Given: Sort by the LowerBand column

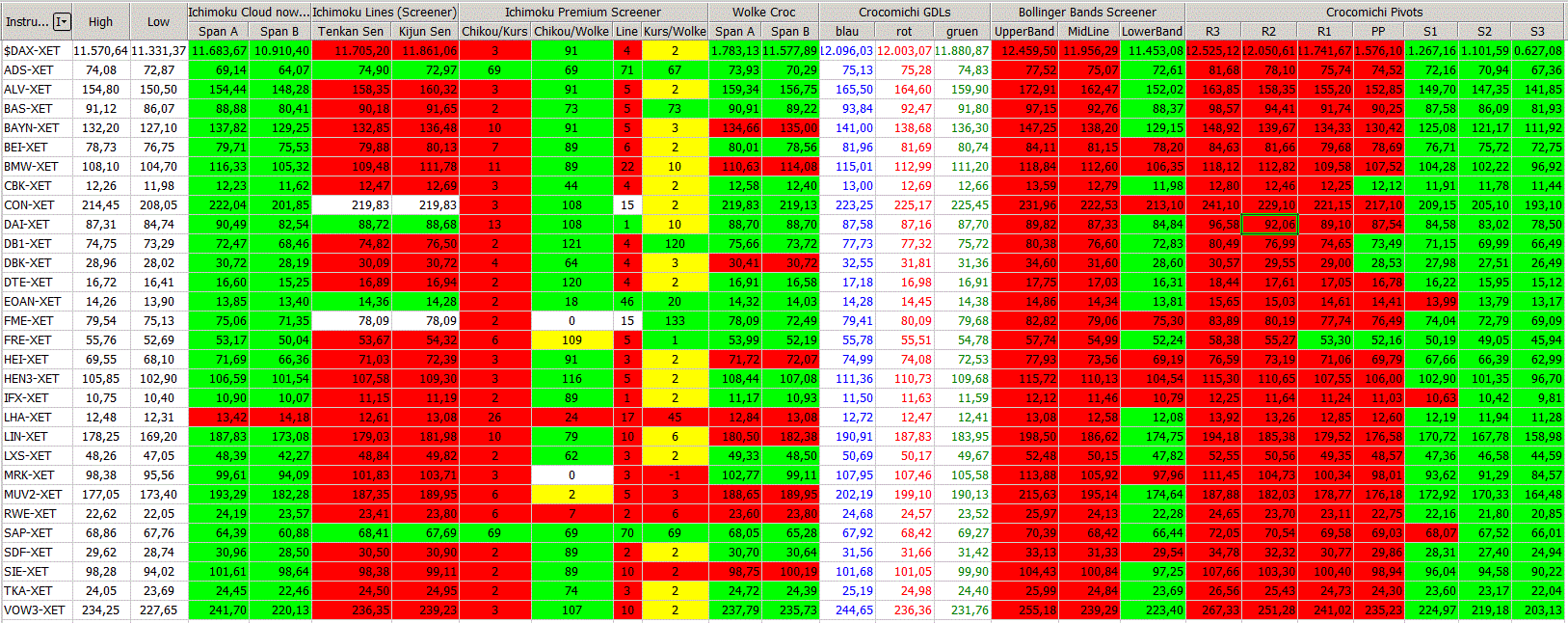Looking at the screenshot, I should [x=1152, y=31].
